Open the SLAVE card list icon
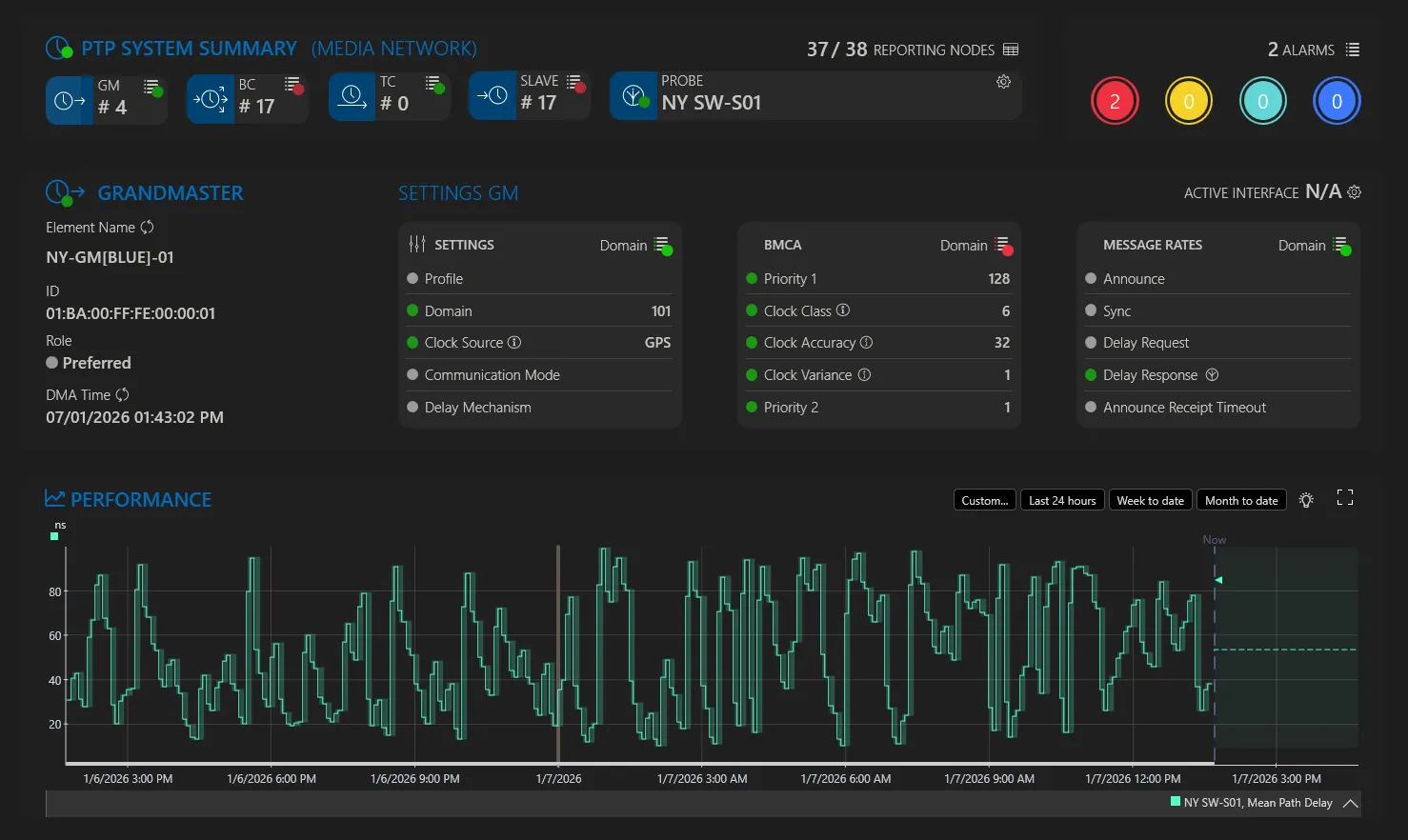The width and height of the screenshot is (1408, 840). [x=574, y=83]
